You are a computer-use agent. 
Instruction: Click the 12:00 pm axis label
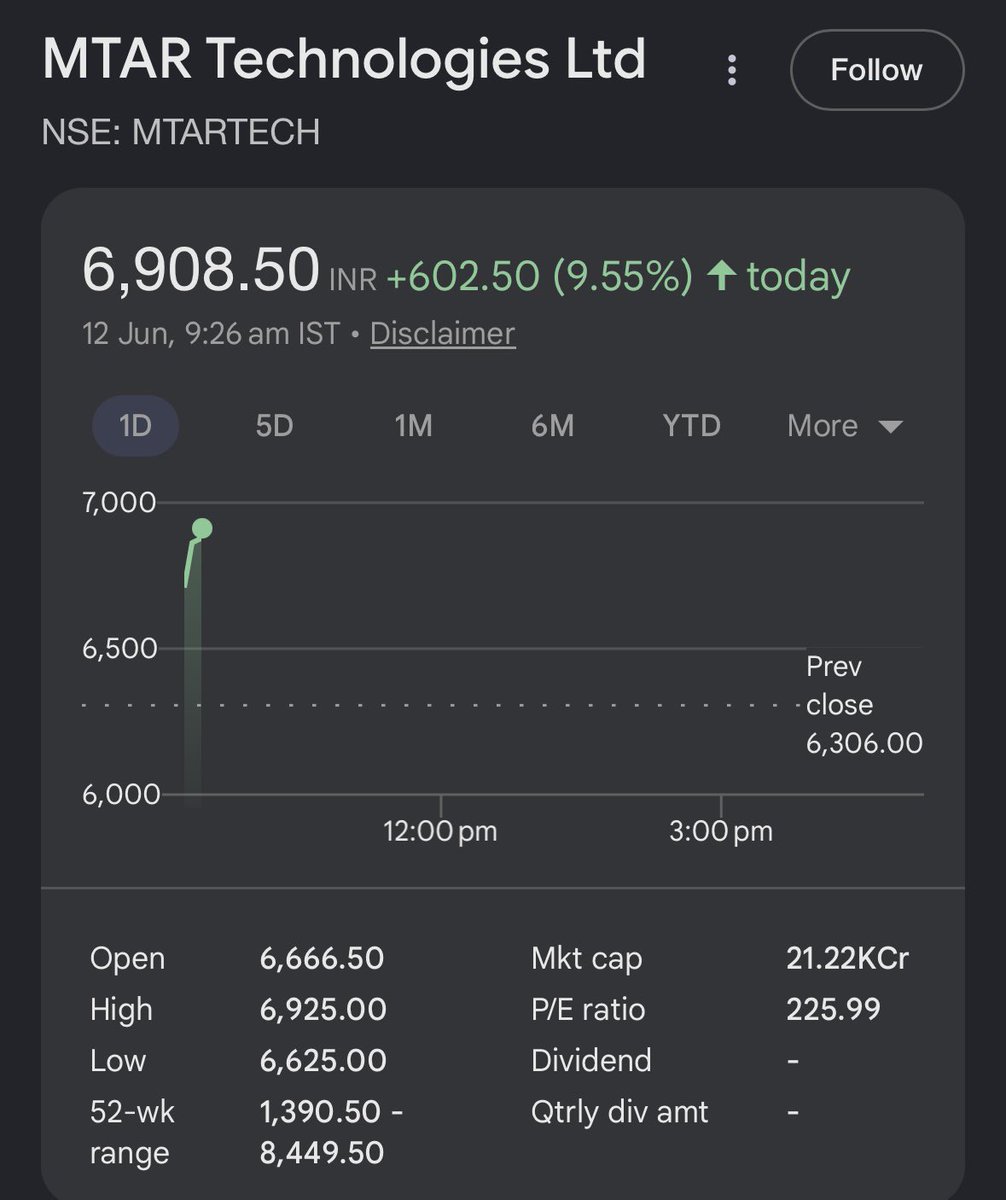[x=440, y=831]
